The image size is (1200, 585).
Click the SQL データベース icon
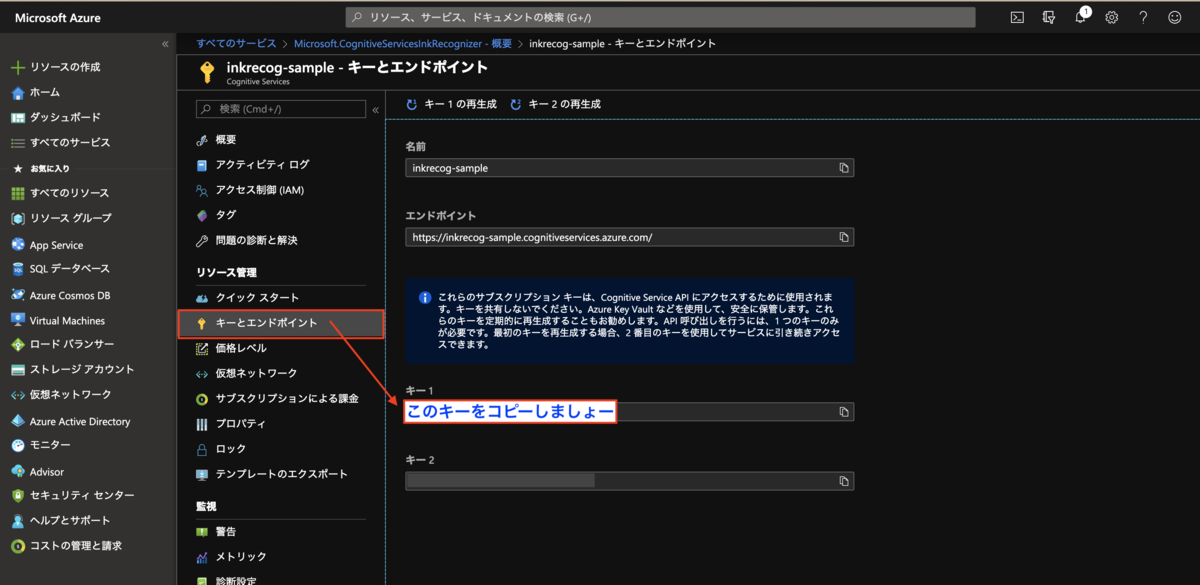(17, 269)
